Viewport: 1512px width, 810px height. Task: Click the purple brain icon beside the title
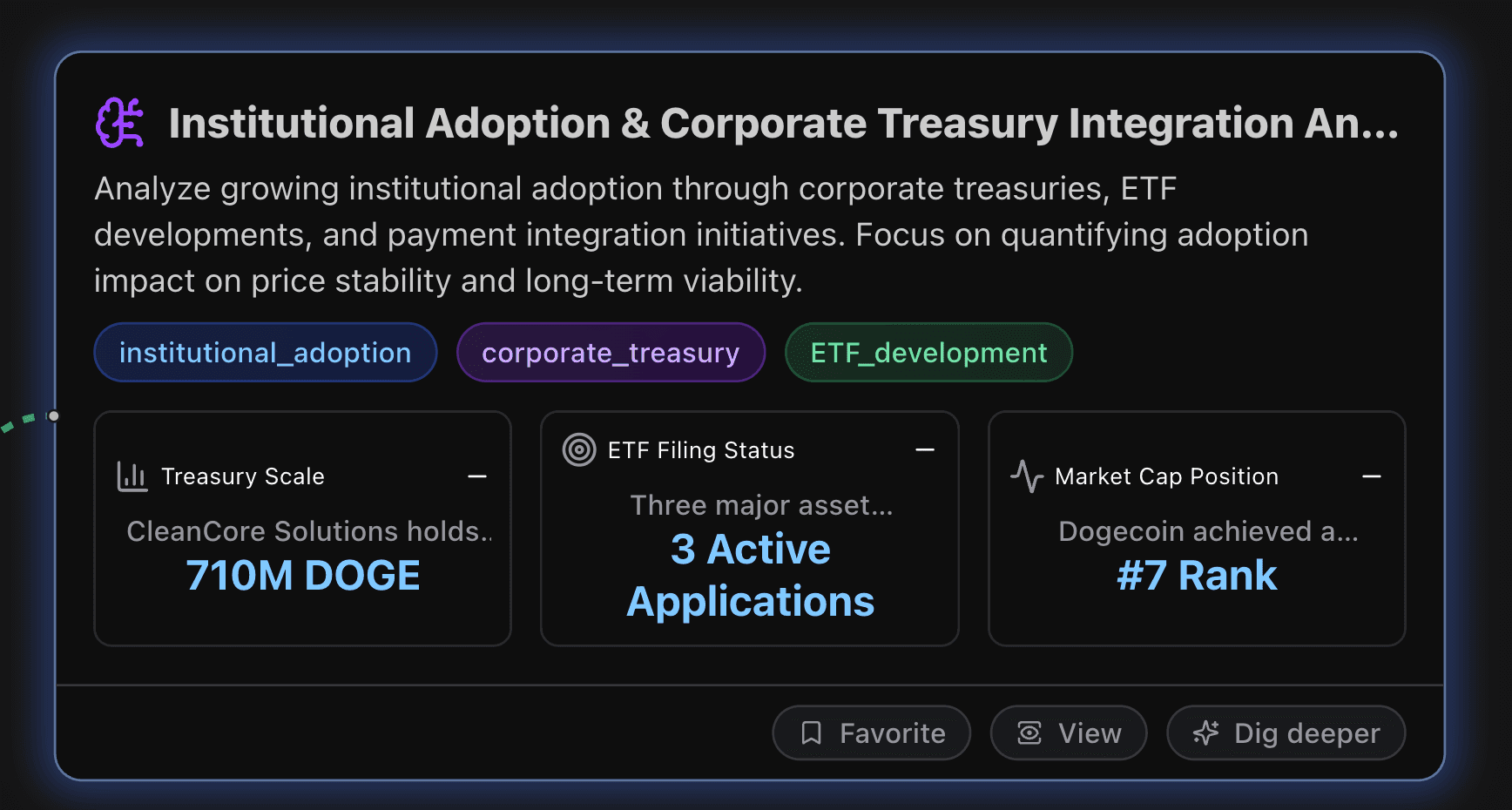pos(120,123)
